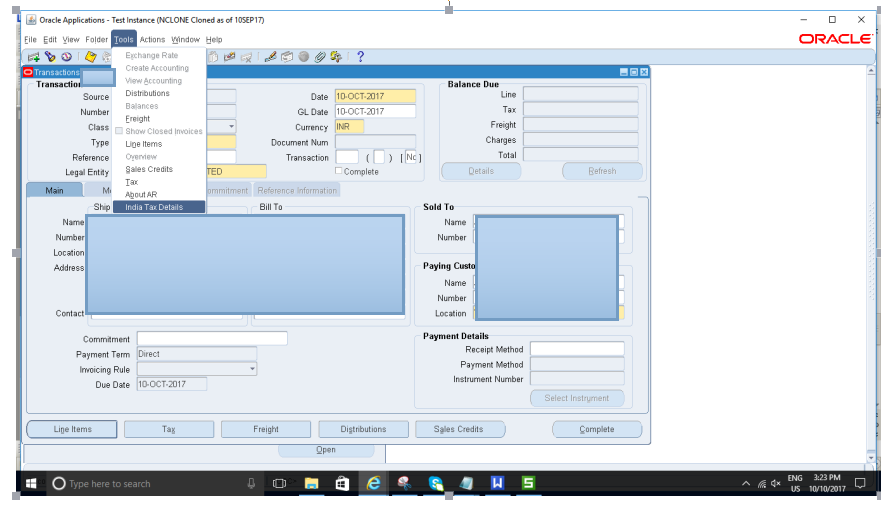Open Task View on the taskbar
This screenshot has width=881, height=512.
279,483
